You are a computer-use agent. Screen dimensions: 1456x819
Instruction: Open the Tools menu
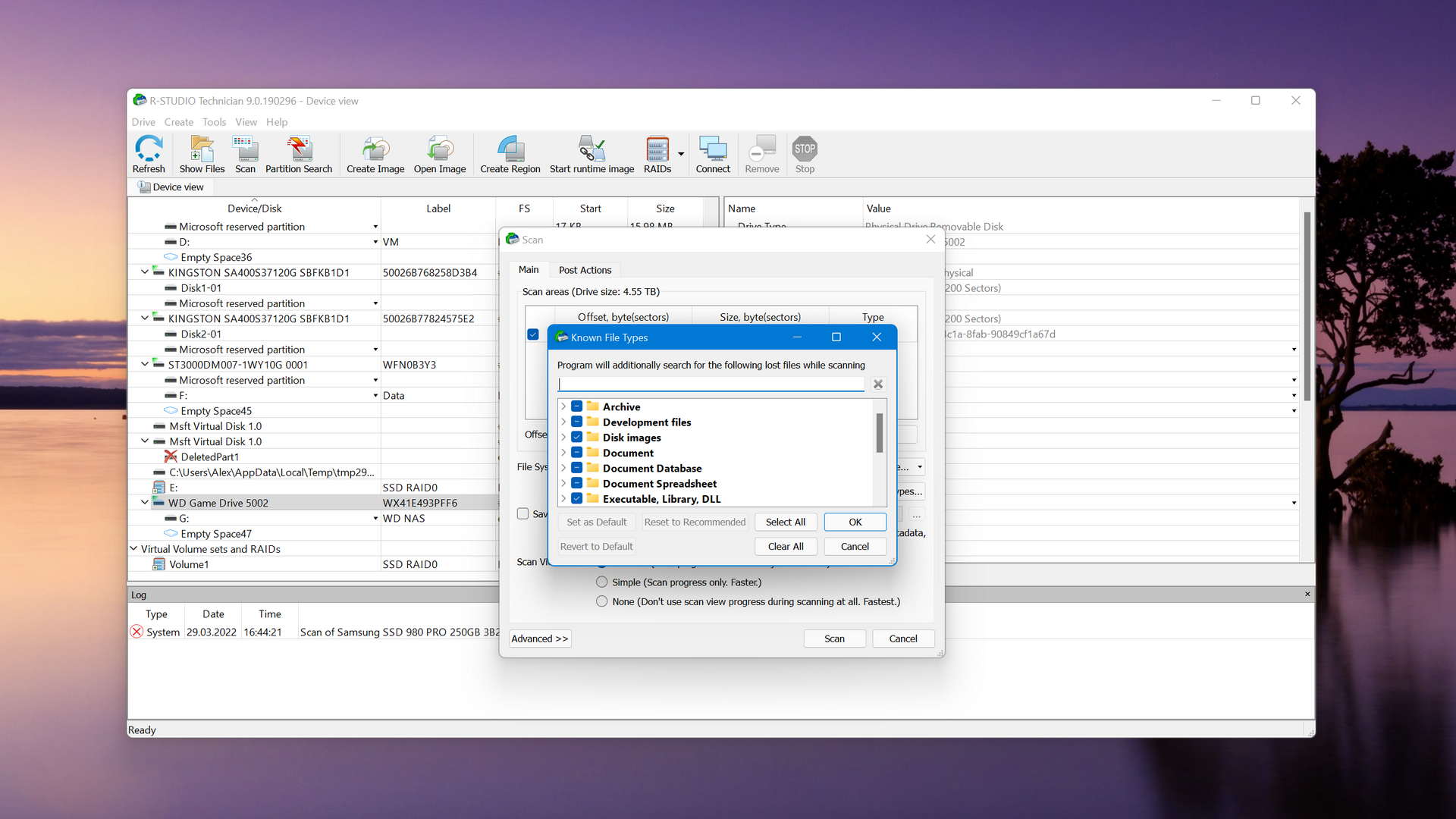click(214, 122)
